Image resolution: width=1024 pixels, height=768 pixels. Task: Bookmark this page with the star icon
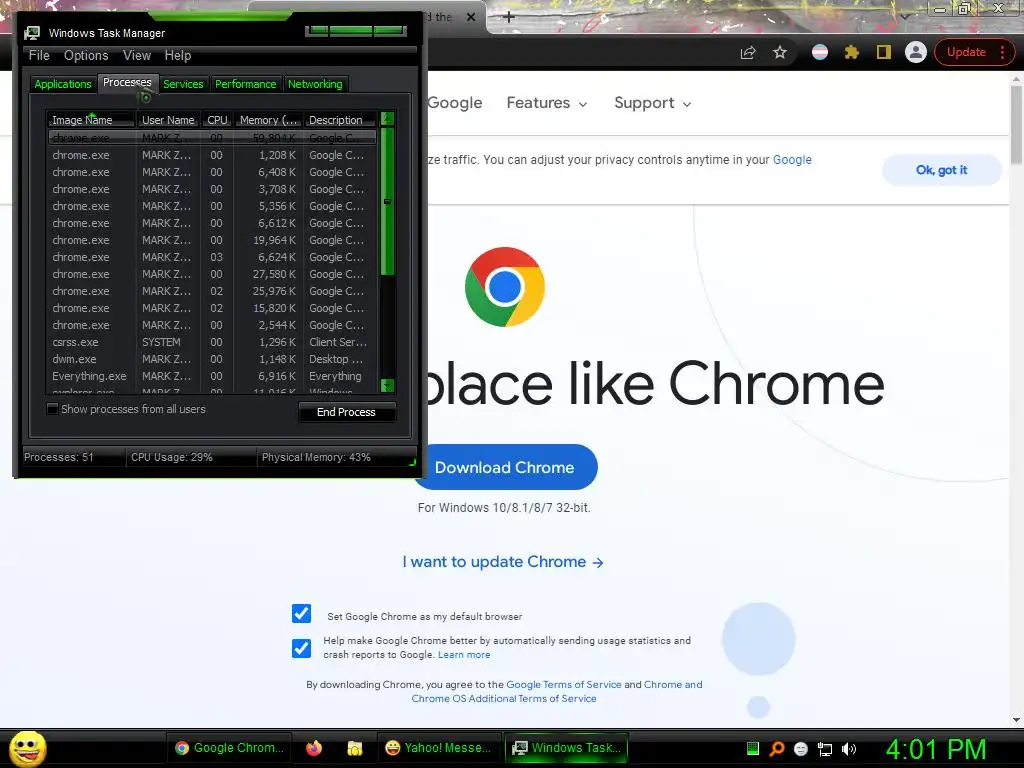click(x=780, y=52)
